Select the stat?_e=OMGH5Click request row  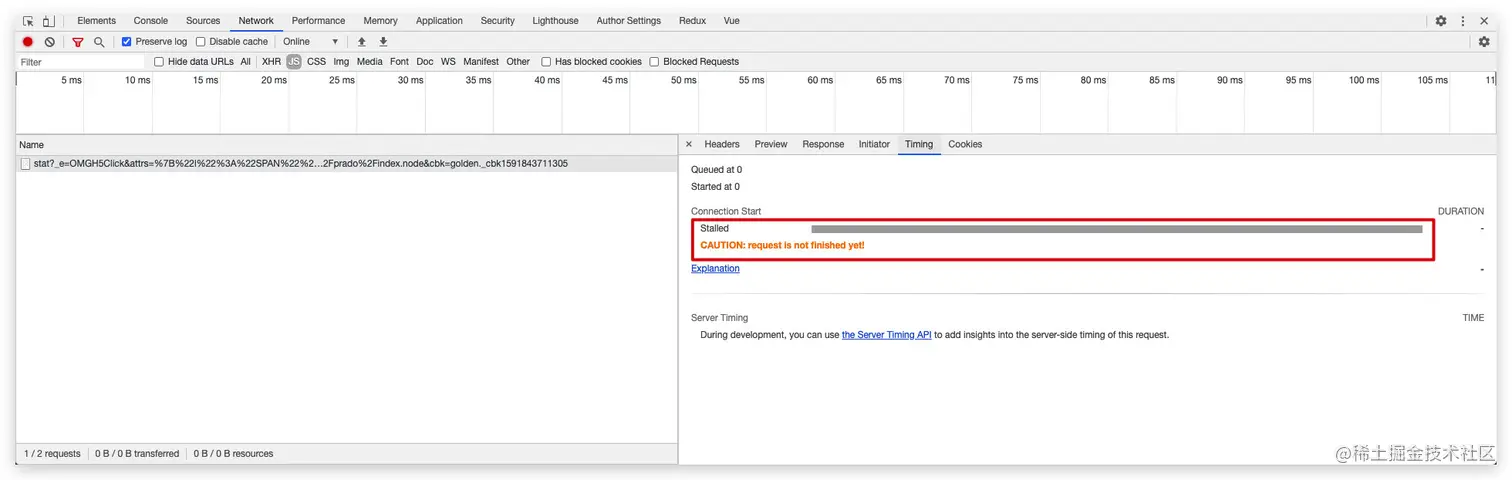pos(346,164)
